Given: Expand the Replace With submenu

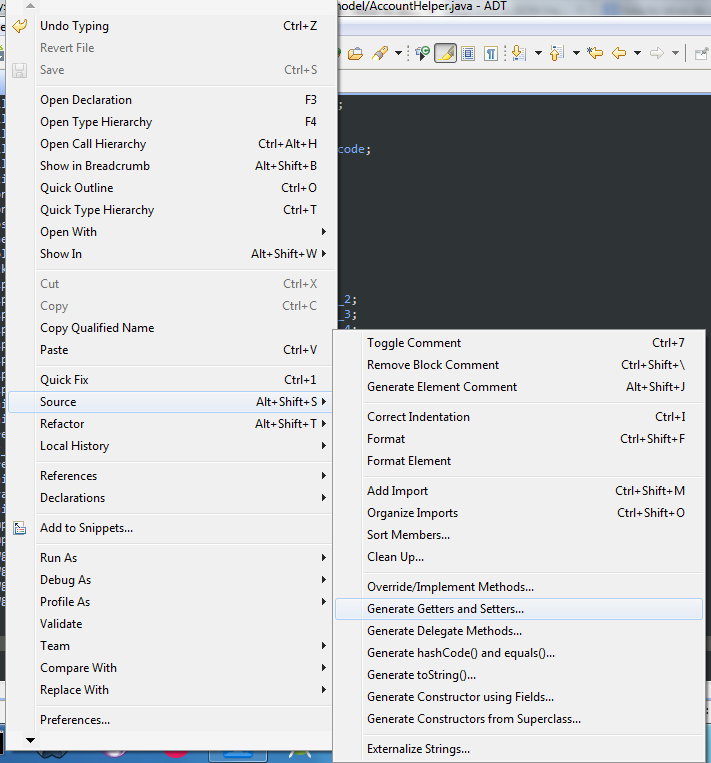Looking at the screenshot, I should click(x=172, y=690).
